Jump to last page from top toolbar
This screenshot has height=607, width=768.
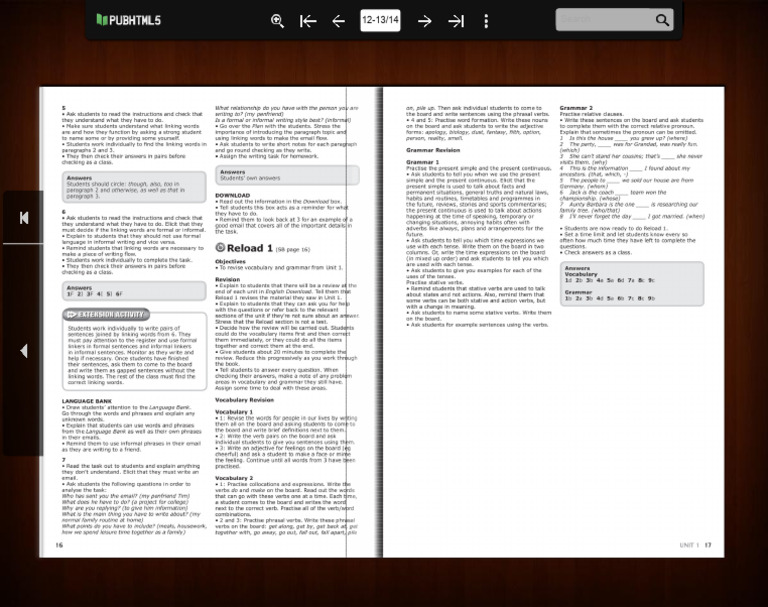point(456,21)
